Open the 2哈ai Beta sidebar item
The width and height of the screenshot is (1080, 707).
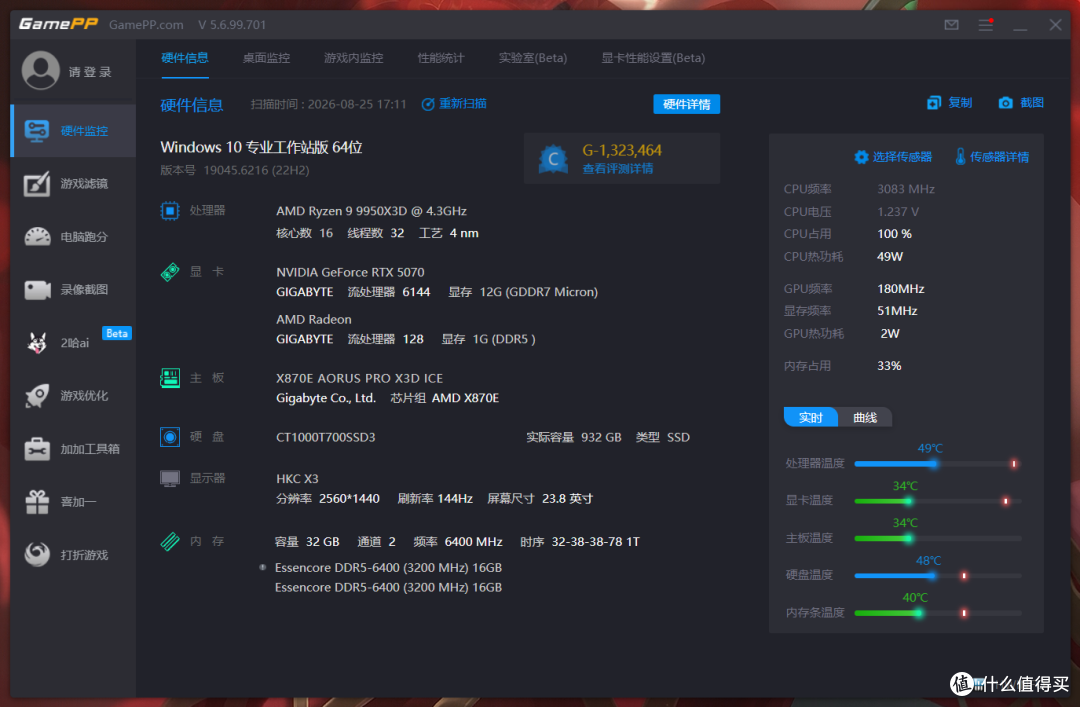(x=74, y=342)
